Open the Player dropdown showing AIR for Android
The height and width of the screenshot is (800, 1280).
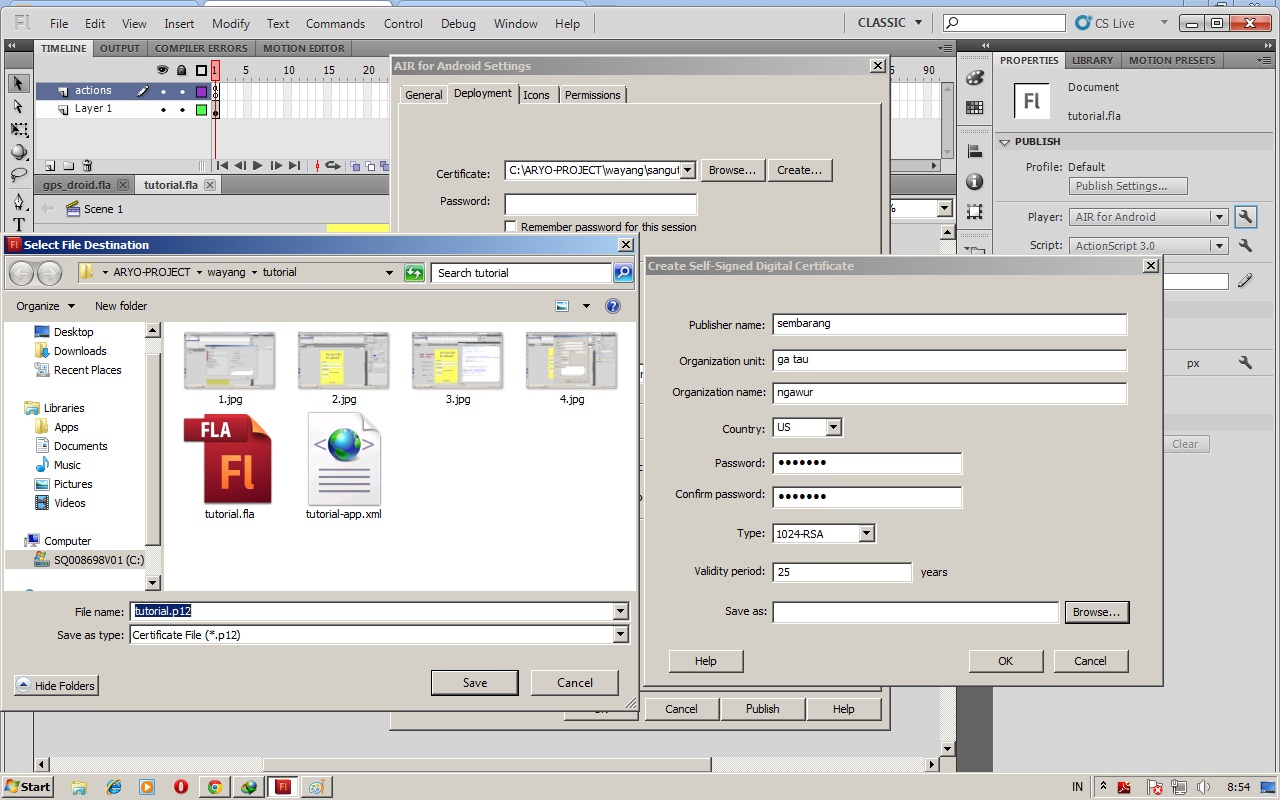click(x=1219, y=216)
